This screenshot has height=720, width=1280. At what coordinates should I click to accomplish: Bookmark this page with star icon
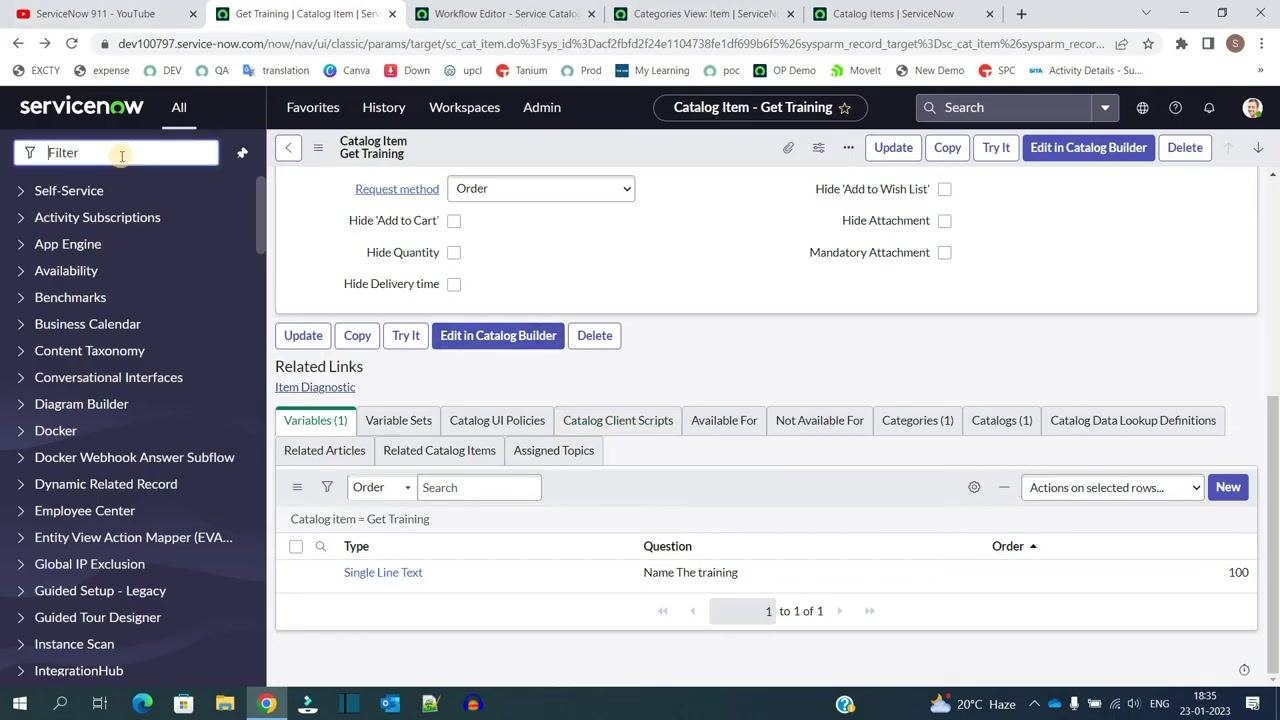point(1148,44)
